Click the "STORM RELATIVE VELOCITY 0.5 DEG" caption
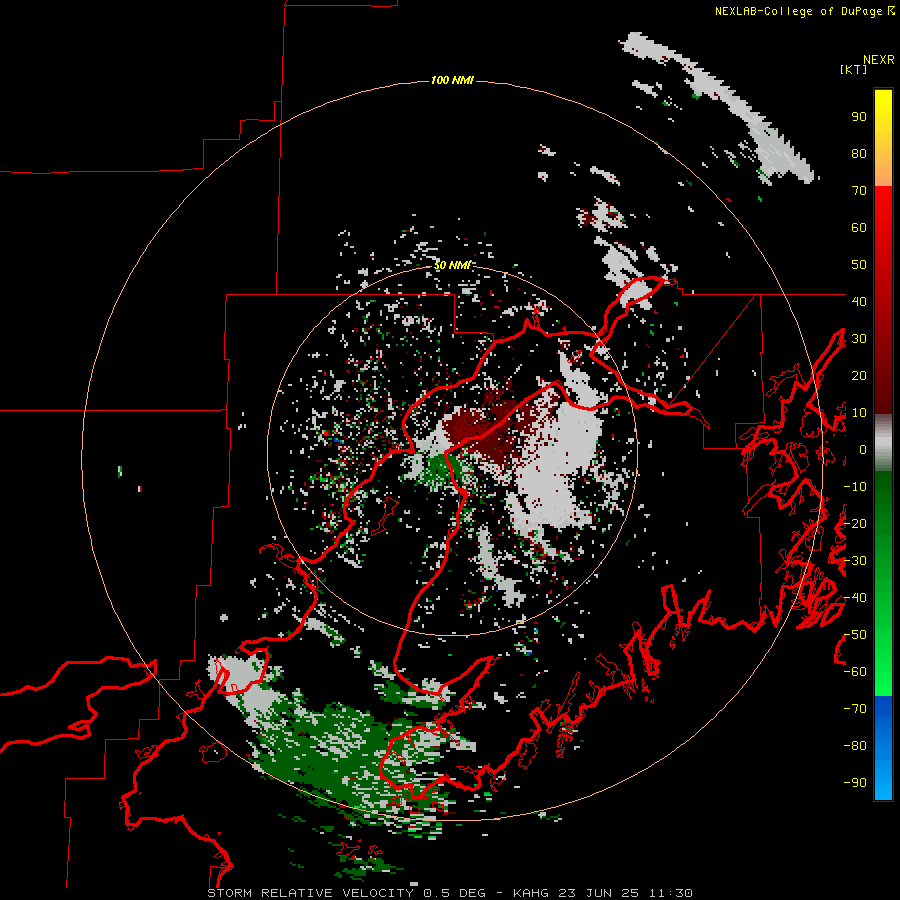 click(x=346, y=893)
